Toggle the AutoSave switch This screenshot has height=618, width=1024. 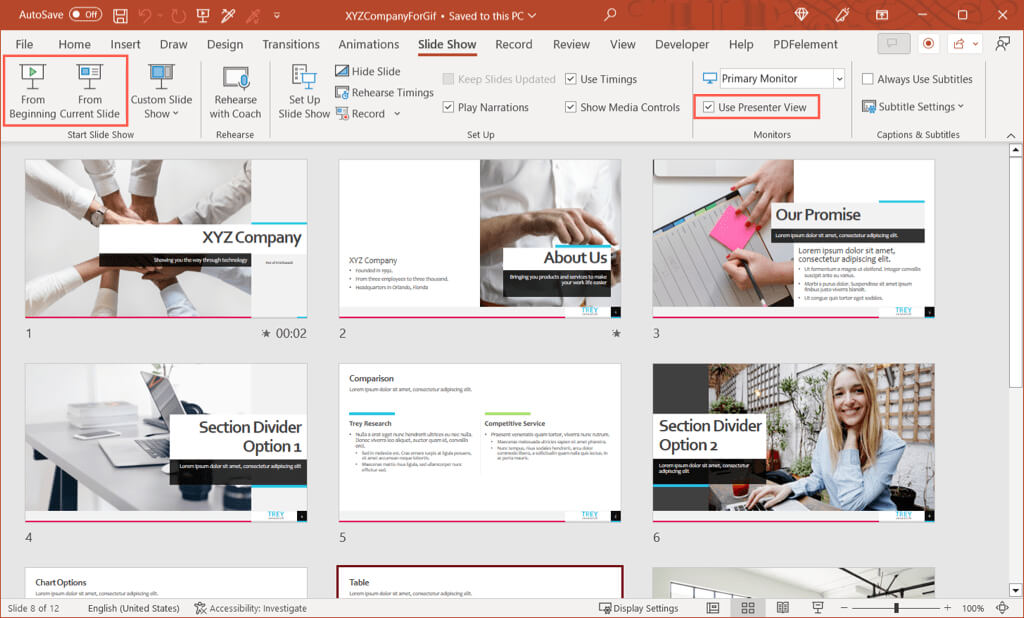tap(84, 15)
